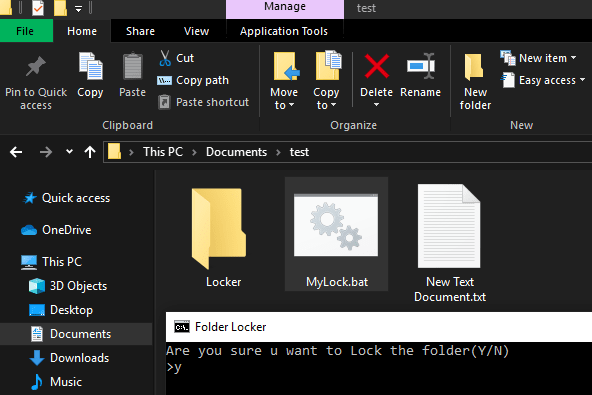
Task: Select New Text Document.txt file
Action: pos(449,243)
